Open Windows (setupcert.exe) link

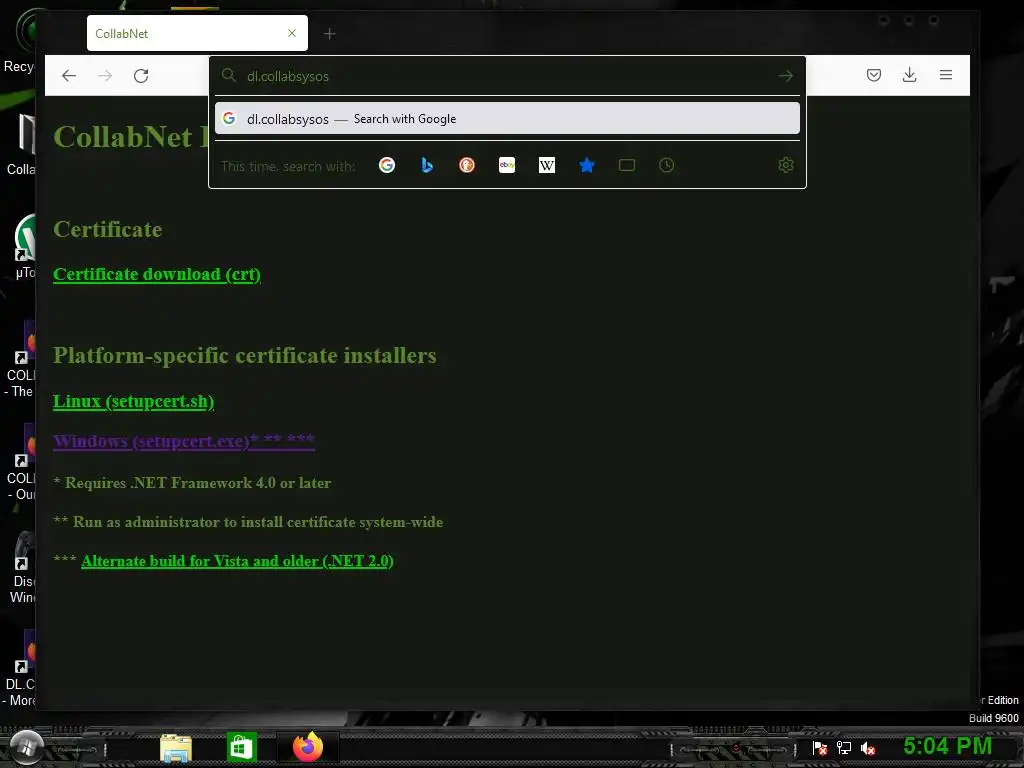pos(184,441)
